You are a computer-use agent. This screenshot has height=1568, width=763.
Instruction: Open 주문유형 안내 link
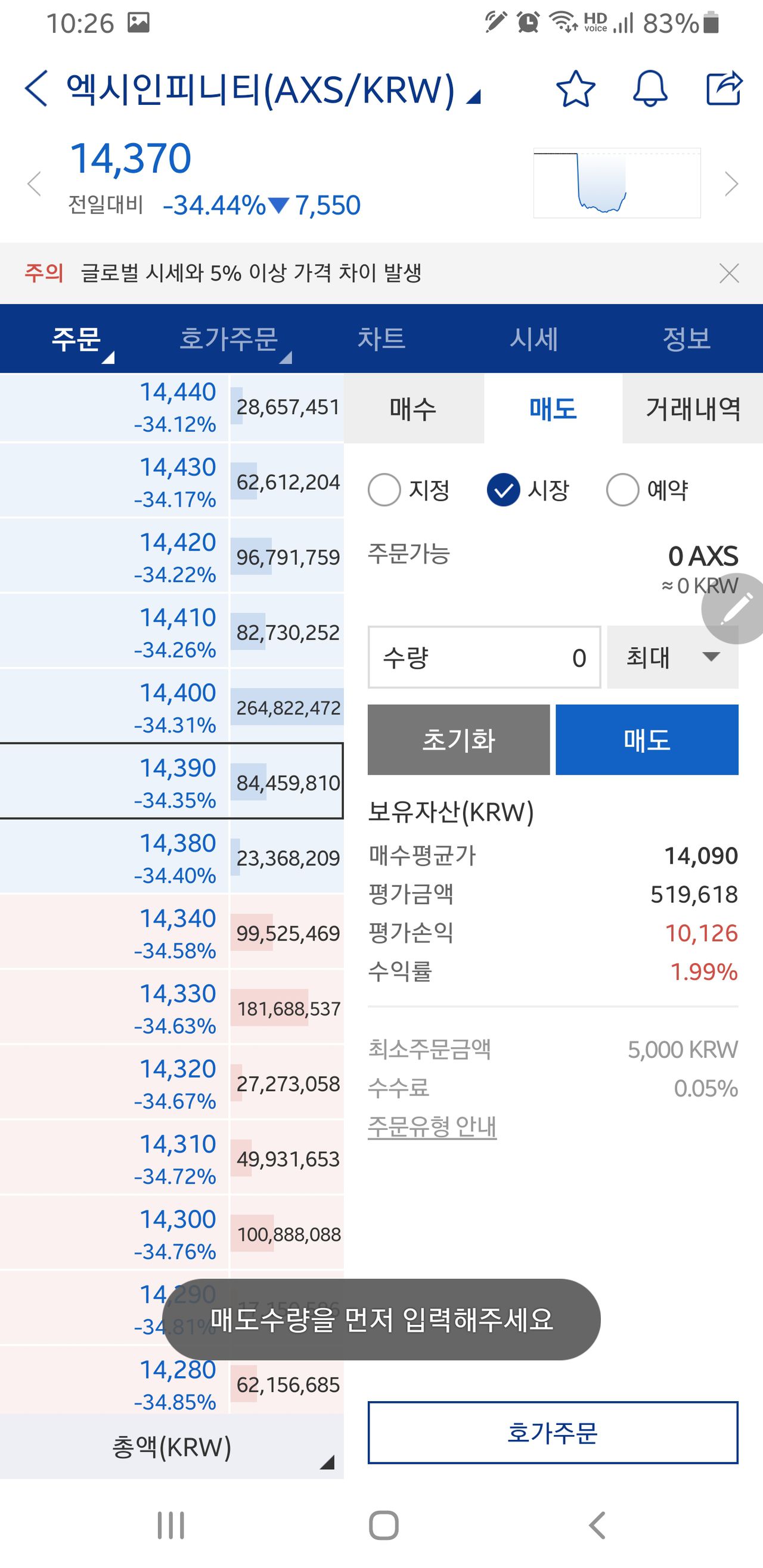pos(432,1127)
